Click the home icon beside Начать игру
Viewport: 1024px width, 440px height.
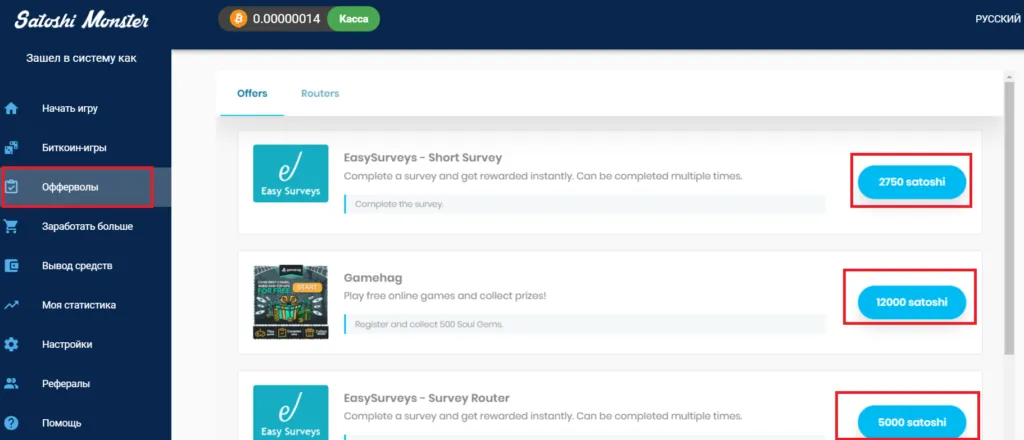[11, 108]
